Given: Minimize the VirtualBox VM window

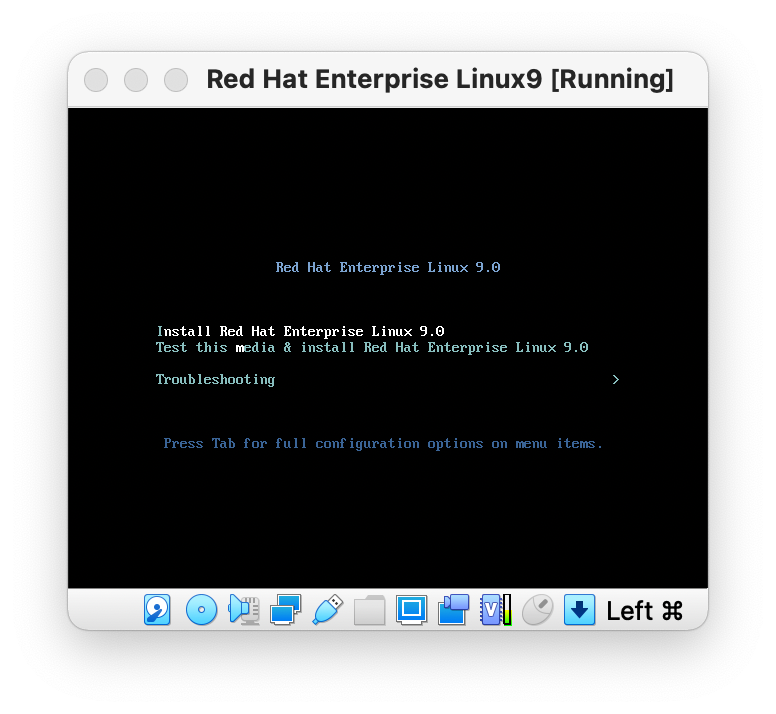Looking at the screenshot, I should coord(136,80).
